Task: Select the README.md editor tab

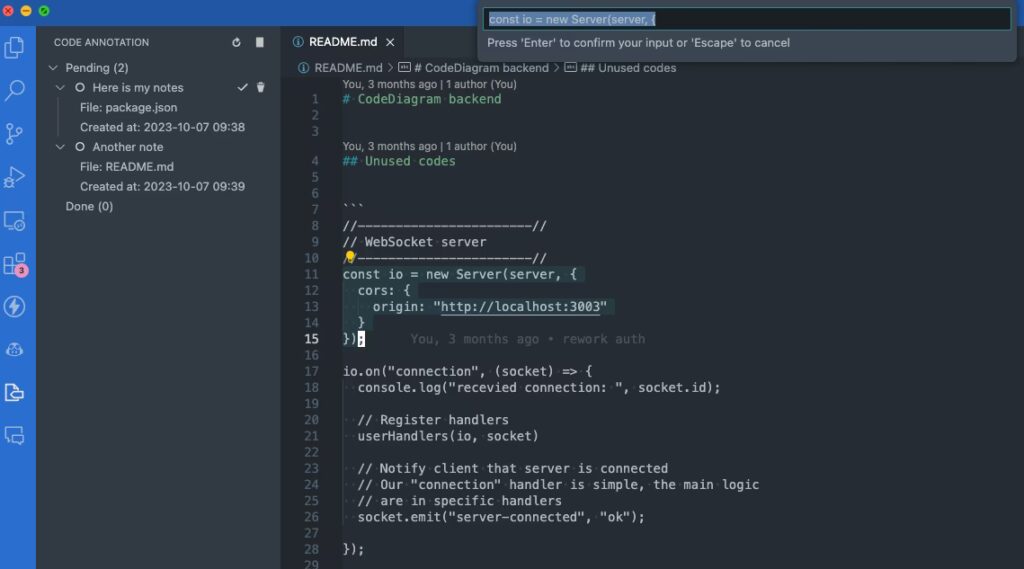Action: click(x=337, y=42)
